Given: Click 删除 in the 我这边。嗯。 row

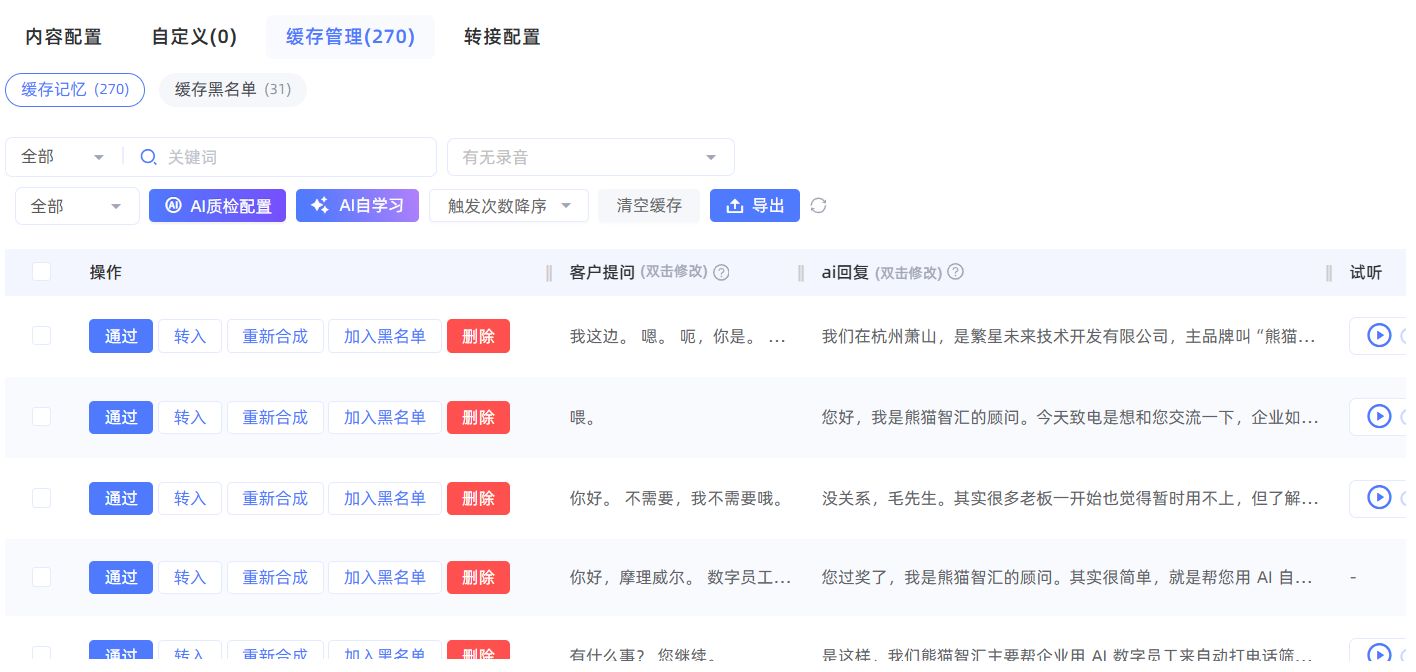Looking at the screenshot, I should point(478,336).
